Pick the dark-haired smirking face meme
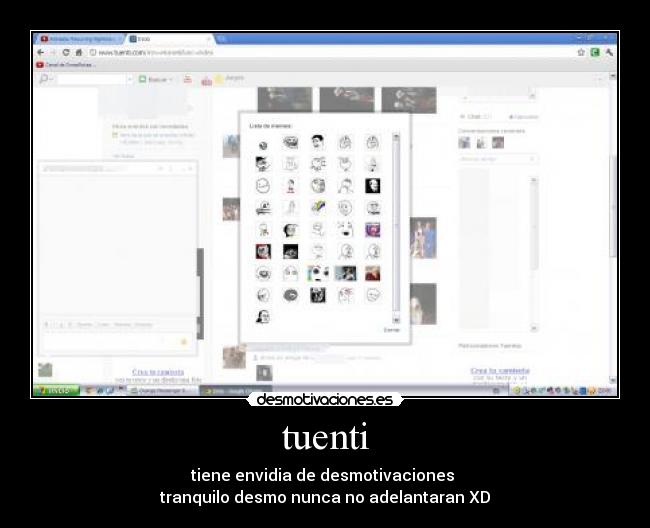 click(318, 142)
